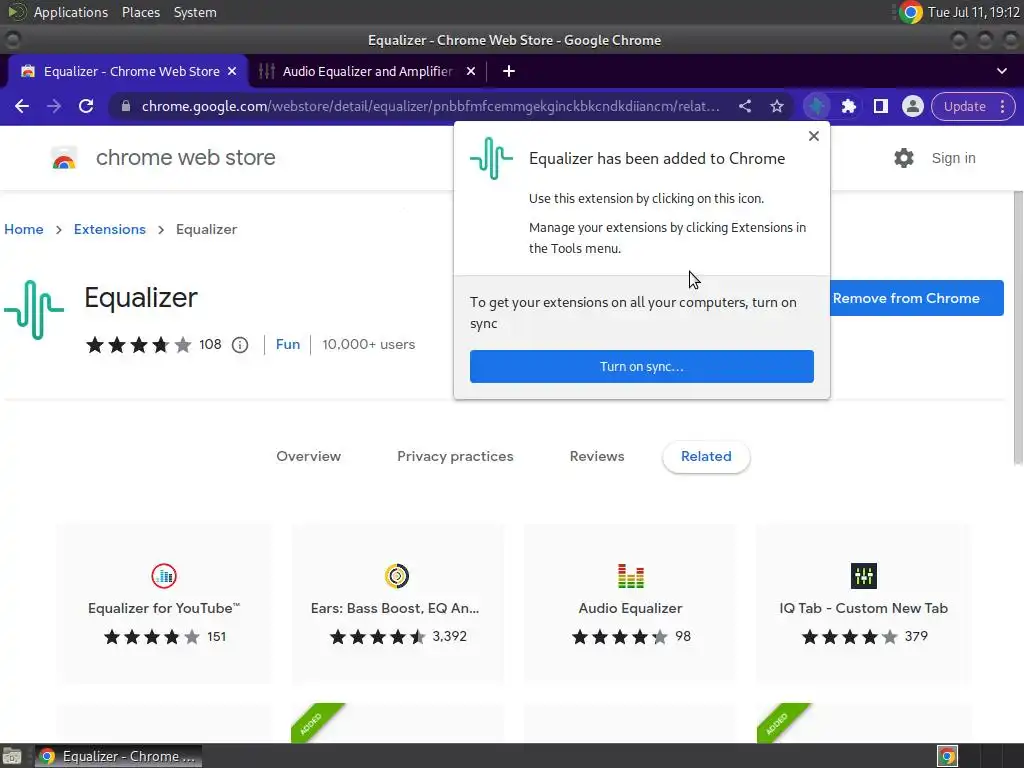The image size is (1024, 768).
Task: Click the Ears: Bass Boost, EQ An... title
Action: [395, 609]
